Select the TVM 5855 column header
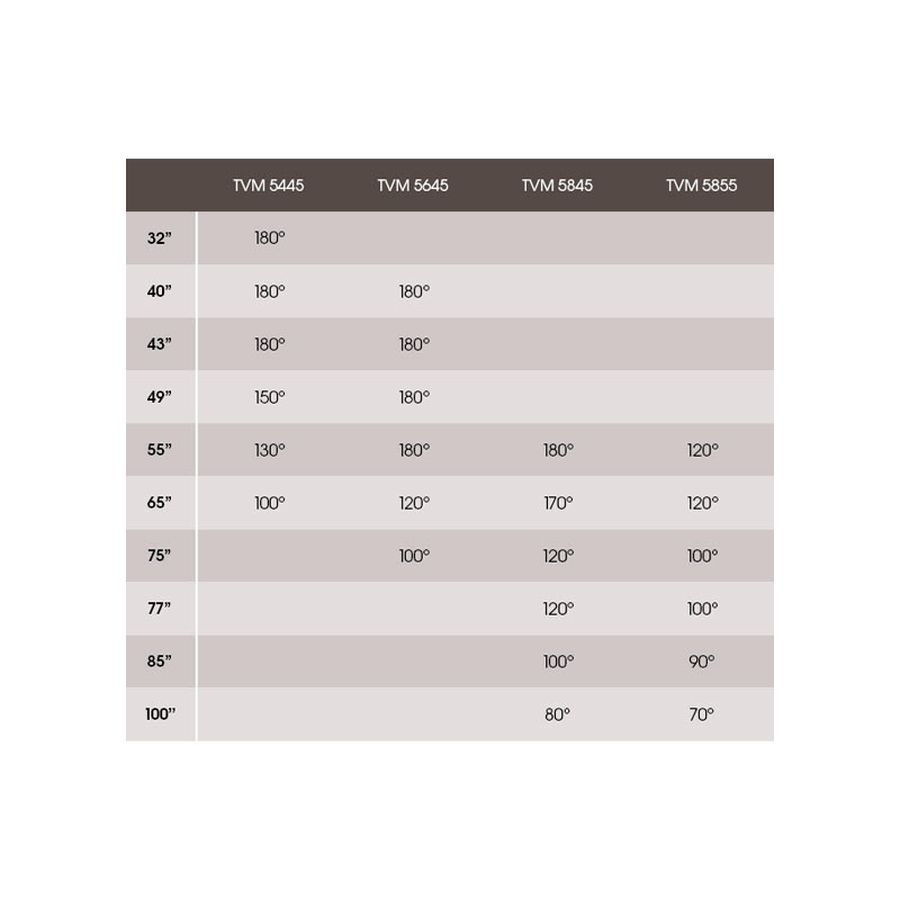The width and height of the screenshot is (900, 900). pos(701,185)
